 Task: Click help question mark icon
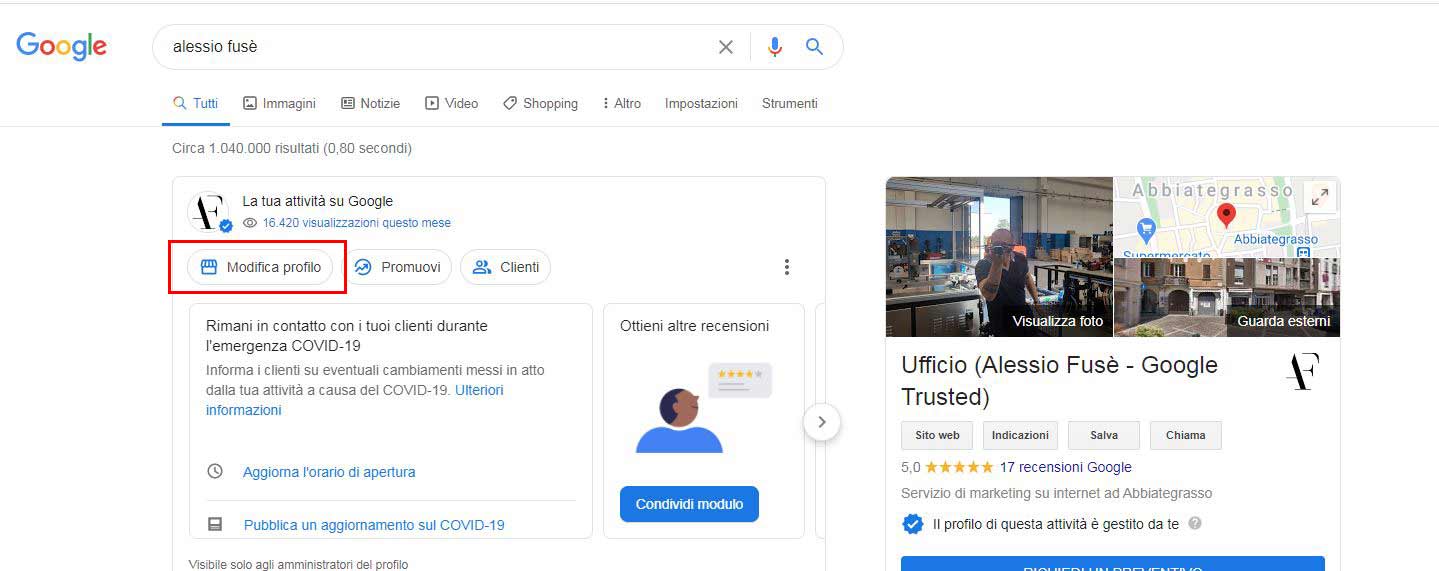[x=1195, y=523]
